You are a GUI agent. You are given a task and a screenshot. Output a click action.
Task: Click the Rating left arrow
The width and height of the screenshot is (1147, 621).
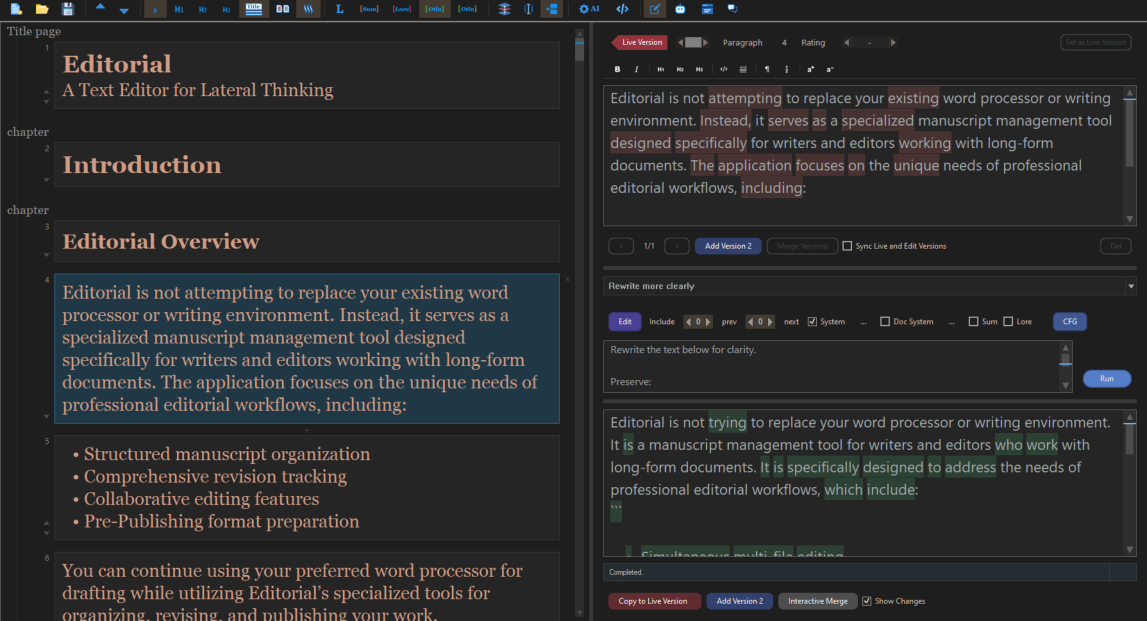coord(846,42)
